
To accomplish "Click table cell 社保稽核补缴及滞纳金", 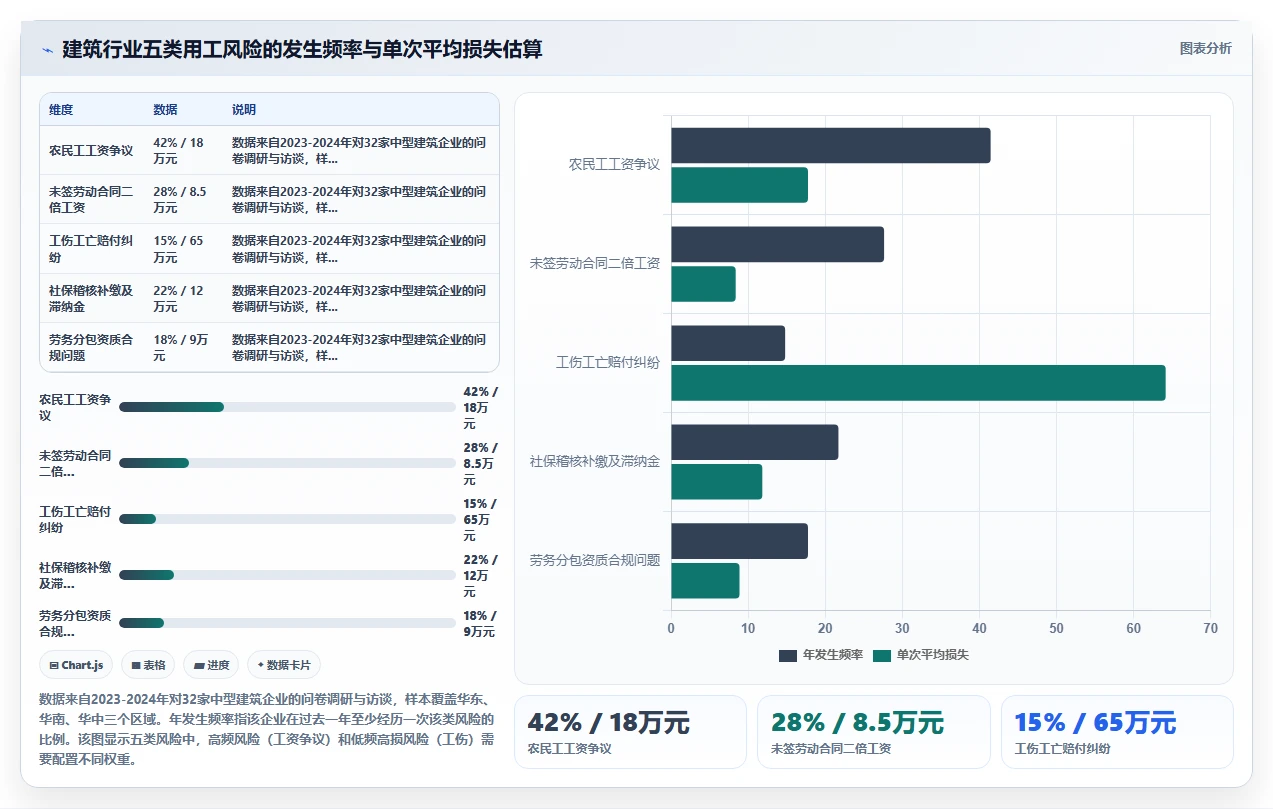I will (x=91, y=298).
